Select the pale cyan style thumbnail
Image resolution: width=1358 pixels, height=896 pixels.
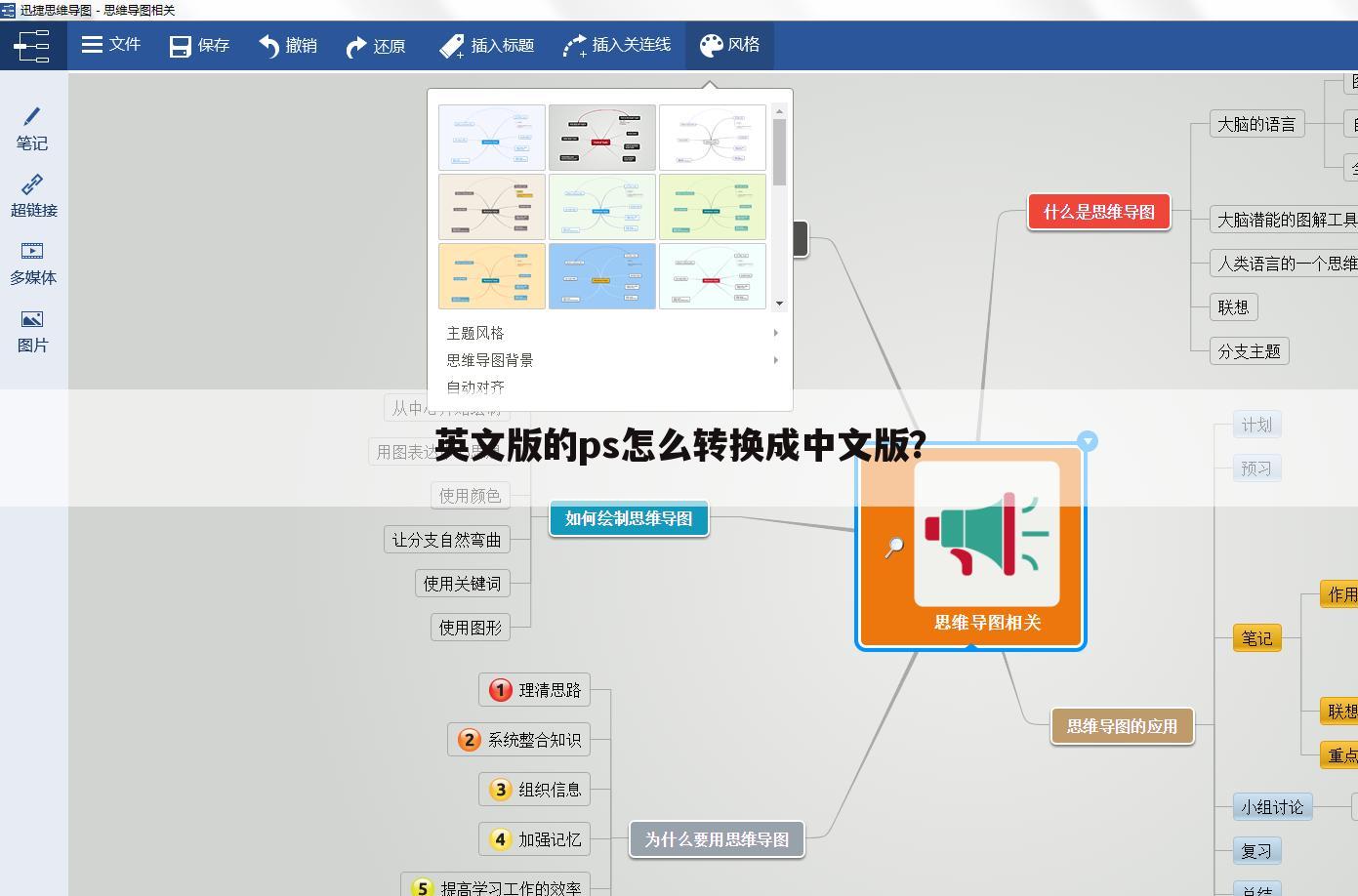[713, 276]
